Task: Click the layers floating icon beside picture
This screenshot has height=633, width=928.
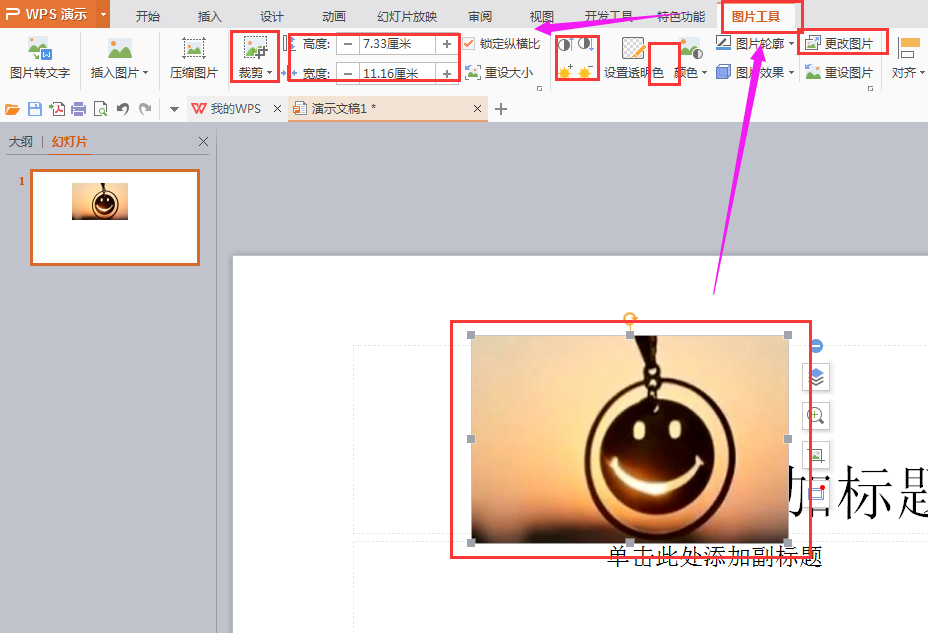Action: (816, 377)
